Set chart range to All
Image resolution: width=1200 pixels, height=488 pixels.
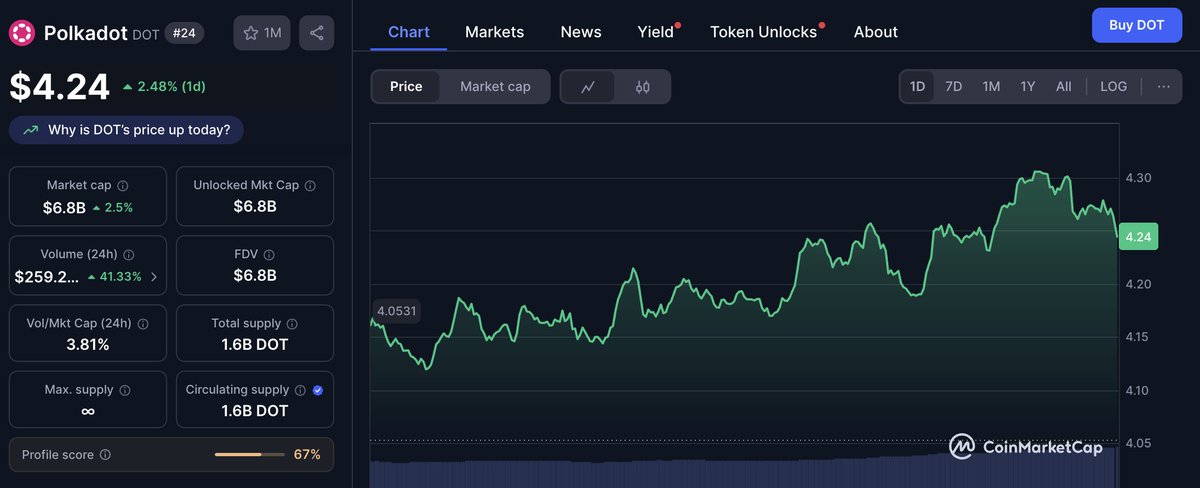point(1064,87)
